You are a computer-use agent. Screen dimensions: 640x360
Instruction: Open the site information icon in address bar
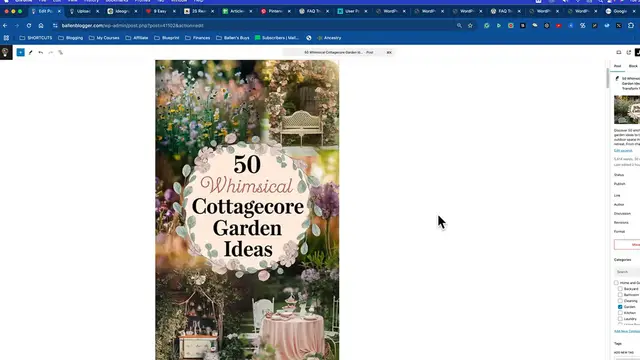tap(55, 25)
